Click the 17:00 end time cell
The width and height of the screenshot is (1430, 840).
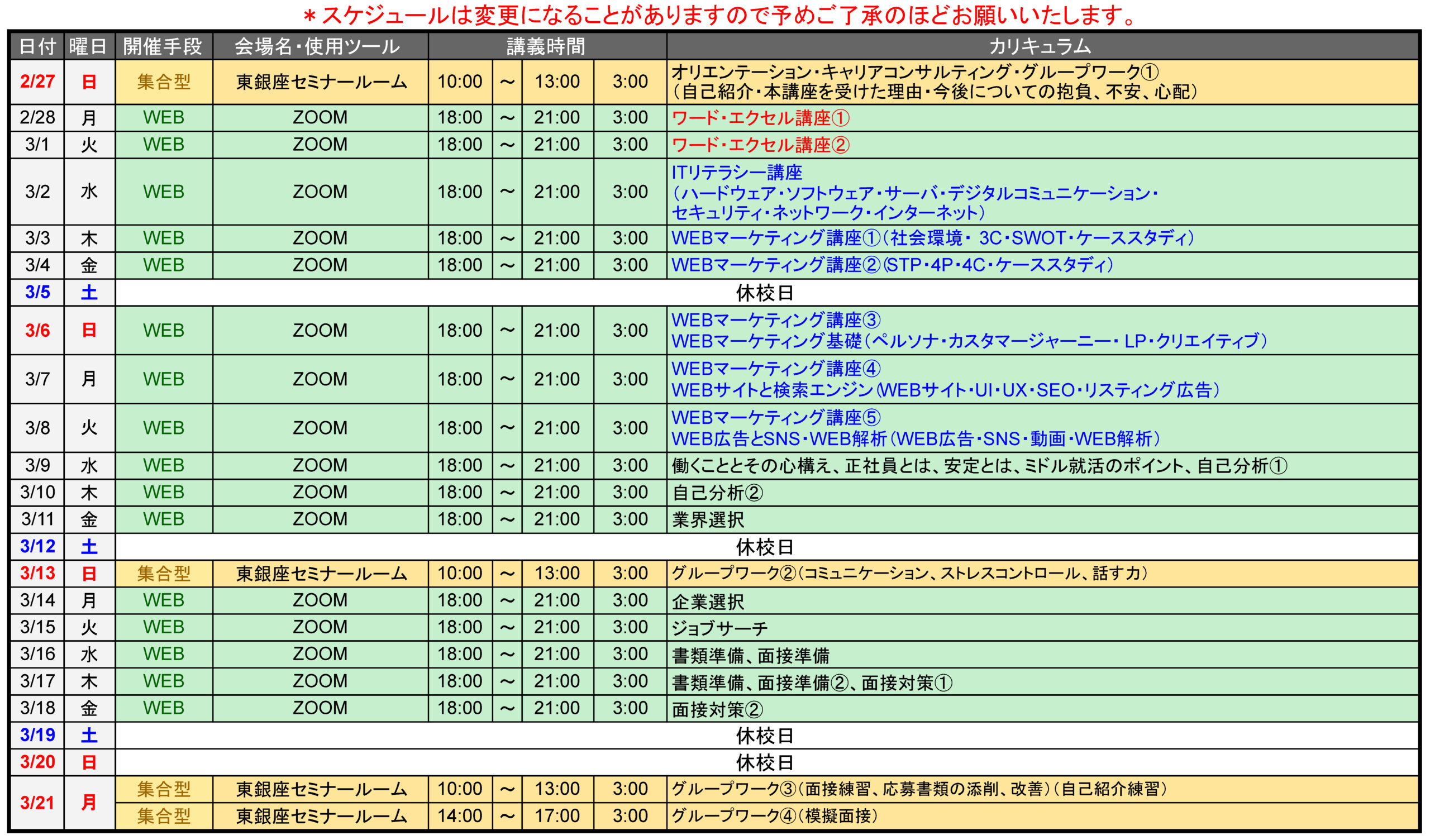click(557, 815)
